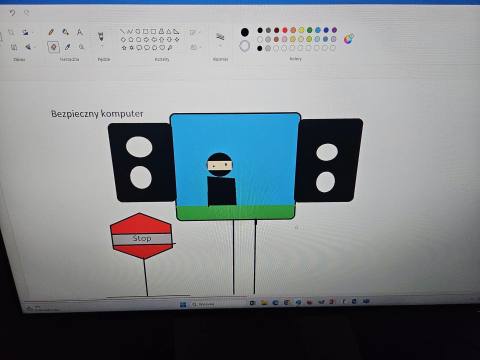Choose the Left arrow shape
Image resolution: width=480 pixels, height=360 pixels.
tap(154, 40)
